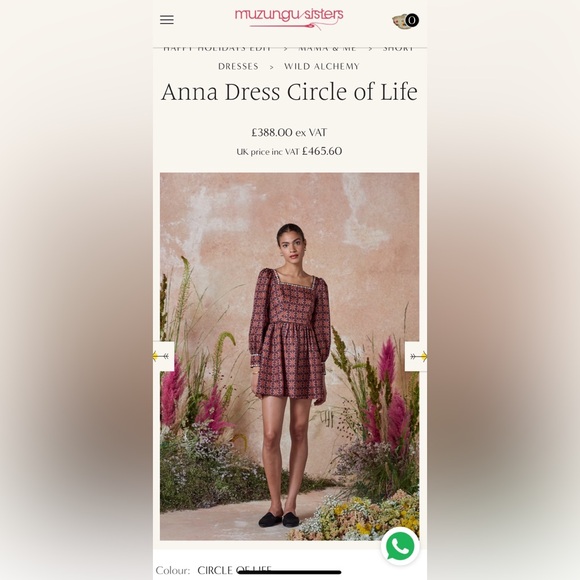Screen dimensions: 580x580
Task: Open the hamburger navigation menu
Action: [x=167, y=20]
